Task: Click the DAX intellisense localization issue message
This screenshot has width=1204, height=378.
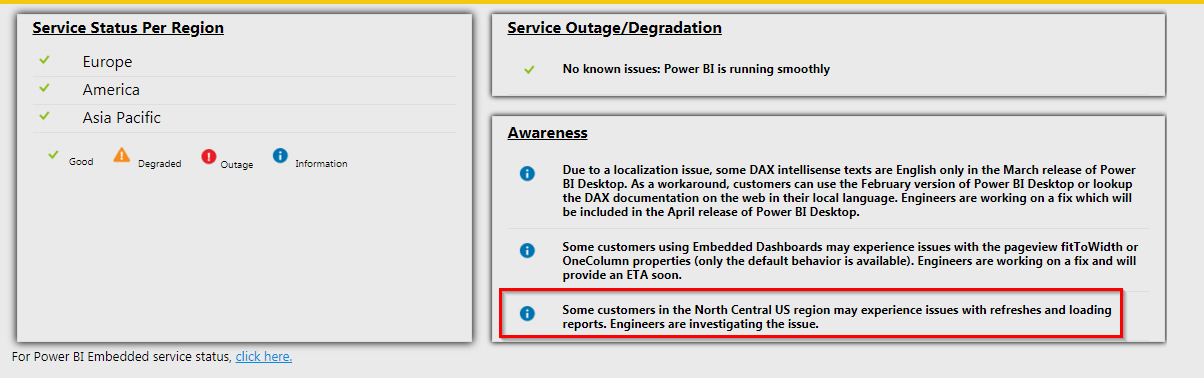Action: click(849, 191)
